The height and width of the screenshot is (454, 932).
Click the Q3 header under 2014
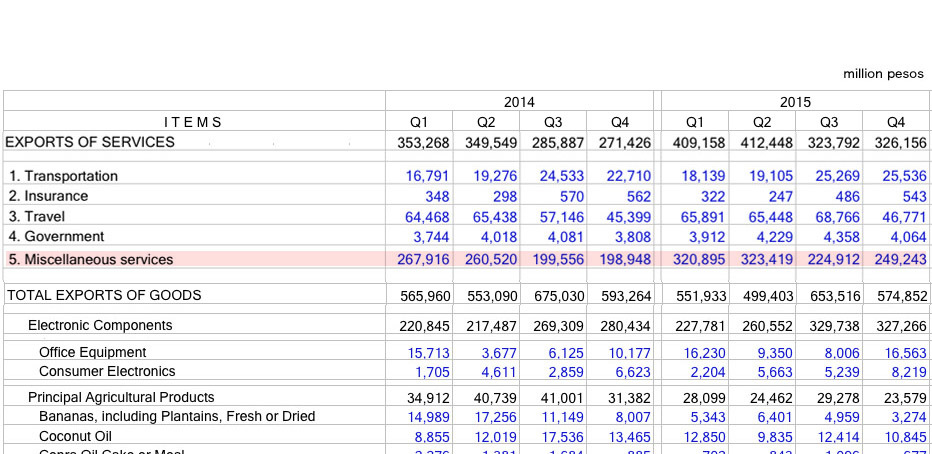tap(553, 122)
